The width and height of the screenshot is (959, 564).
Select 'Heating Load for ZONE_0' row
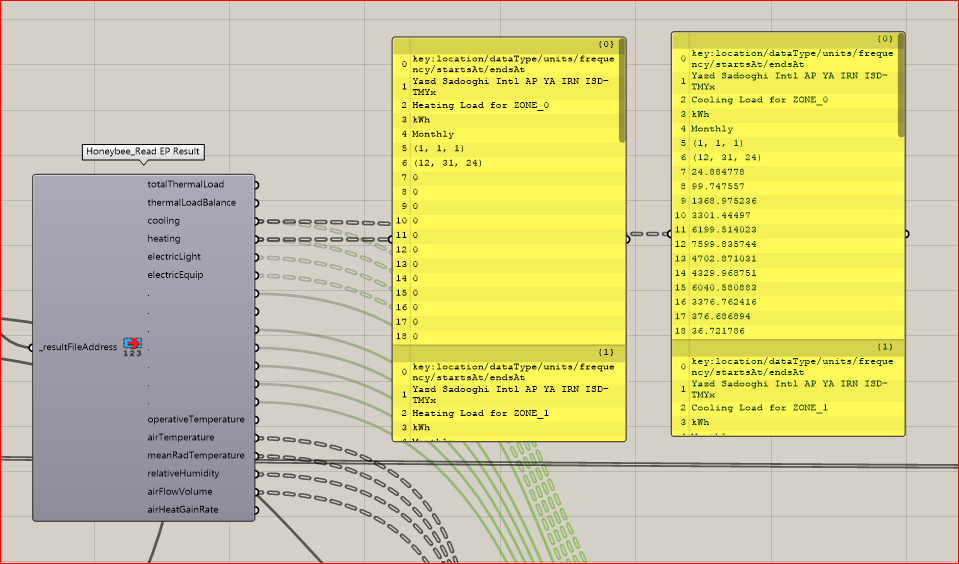coord(509,105)
